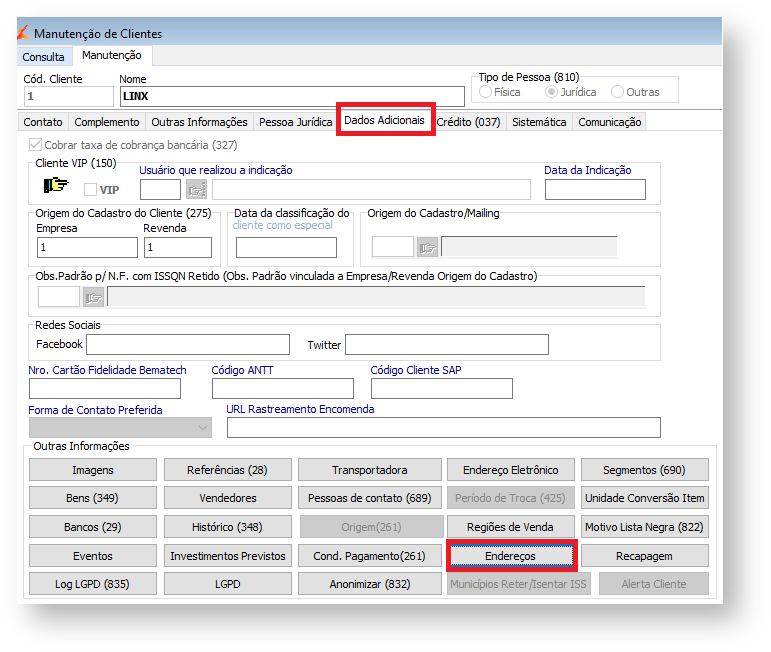Select the Física radio button
The image size is (771, 652).
[486, 92]
